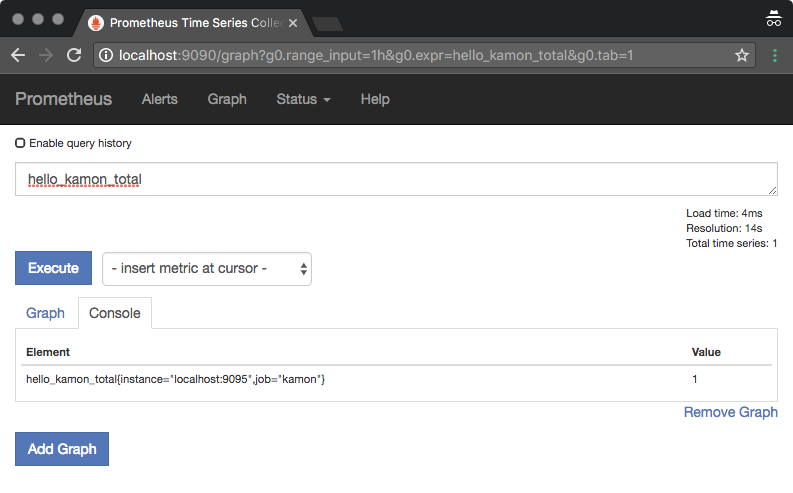793x493 pixels.
Task: Focus the hello_kamon_total expression field
Action: pyautogui.click(x=396, y=179)
